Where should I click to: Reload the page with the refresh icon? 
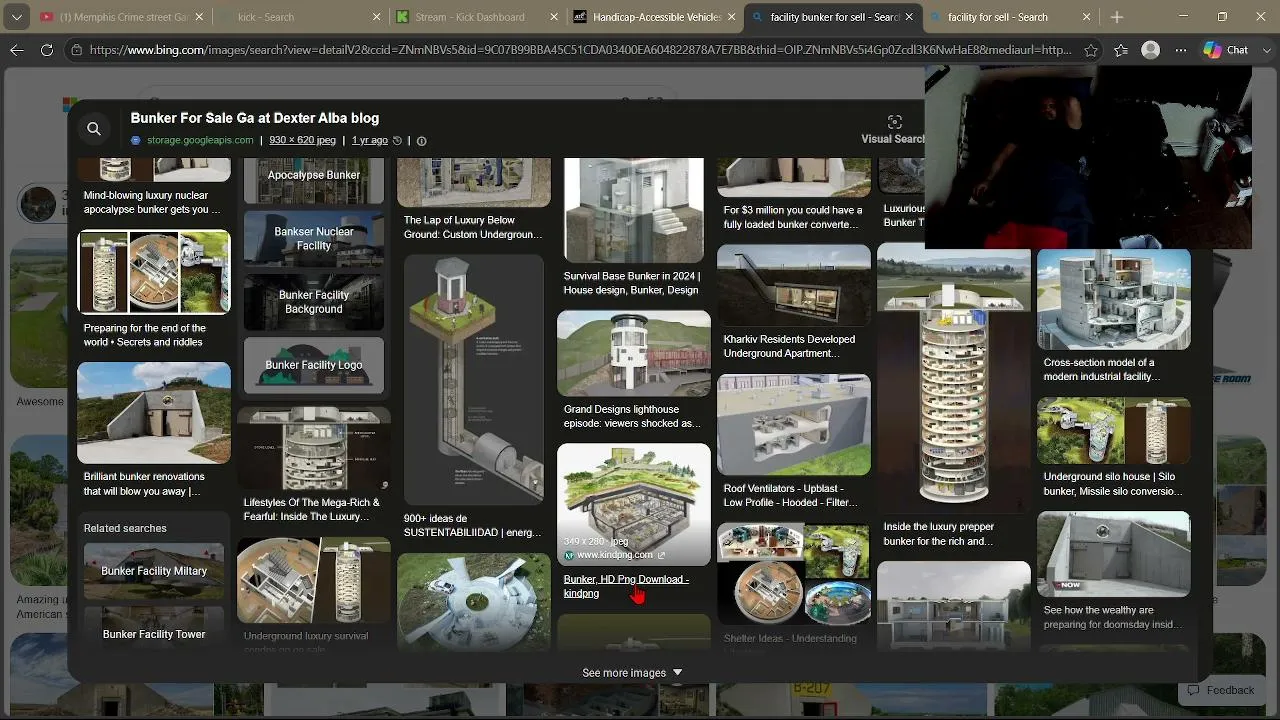pyautogui.click(x=47, y=50)
